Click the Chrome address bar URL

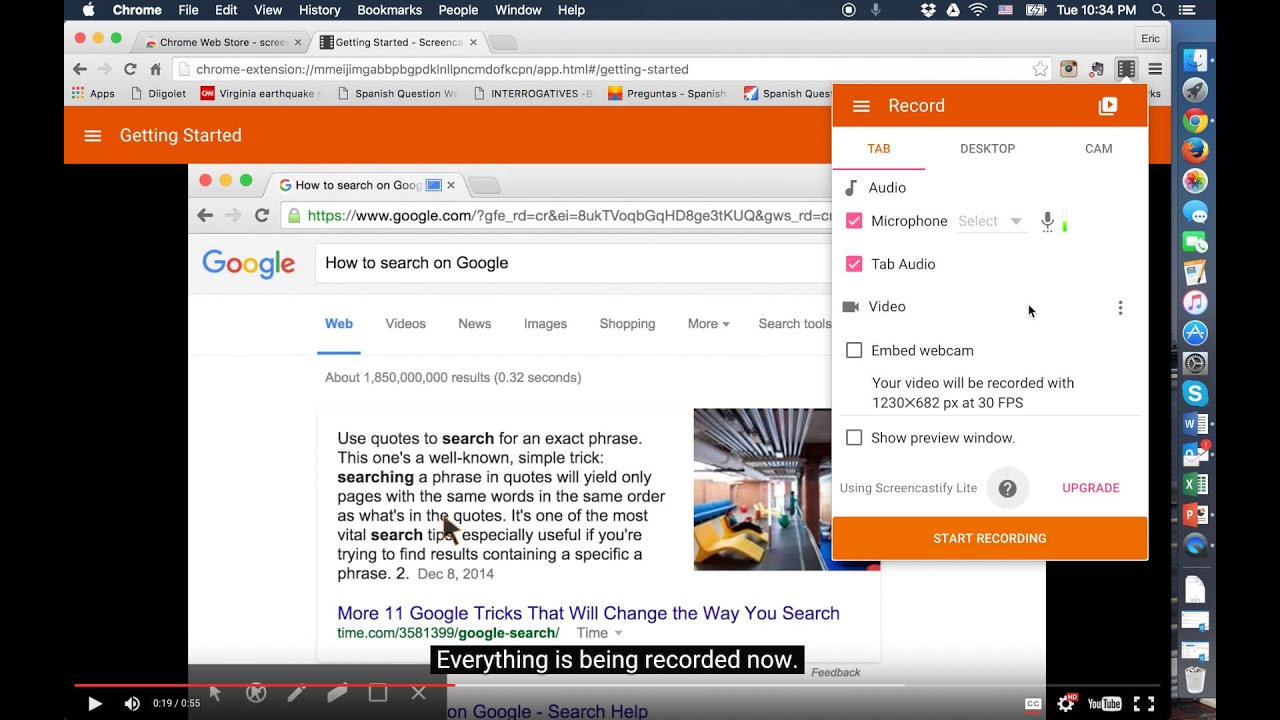(x=442, y=69)
